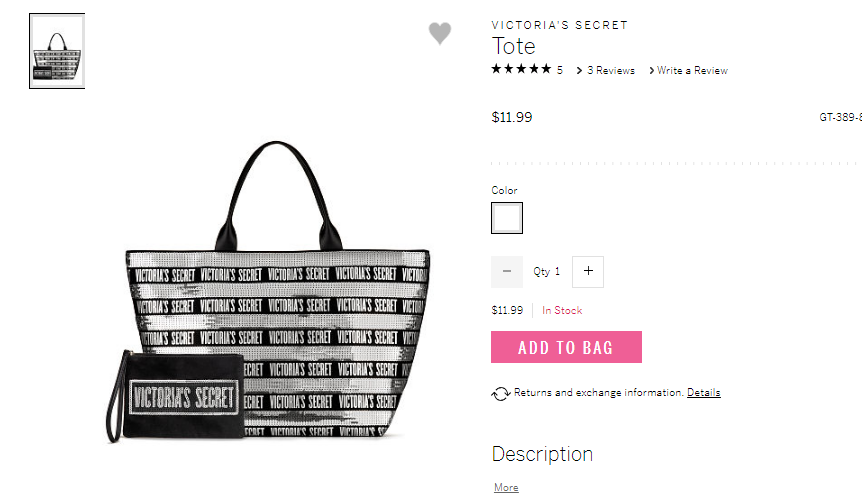862x500 pixels.
Task: Add tote to favorites with heart icon
Action: click(440, 33)
